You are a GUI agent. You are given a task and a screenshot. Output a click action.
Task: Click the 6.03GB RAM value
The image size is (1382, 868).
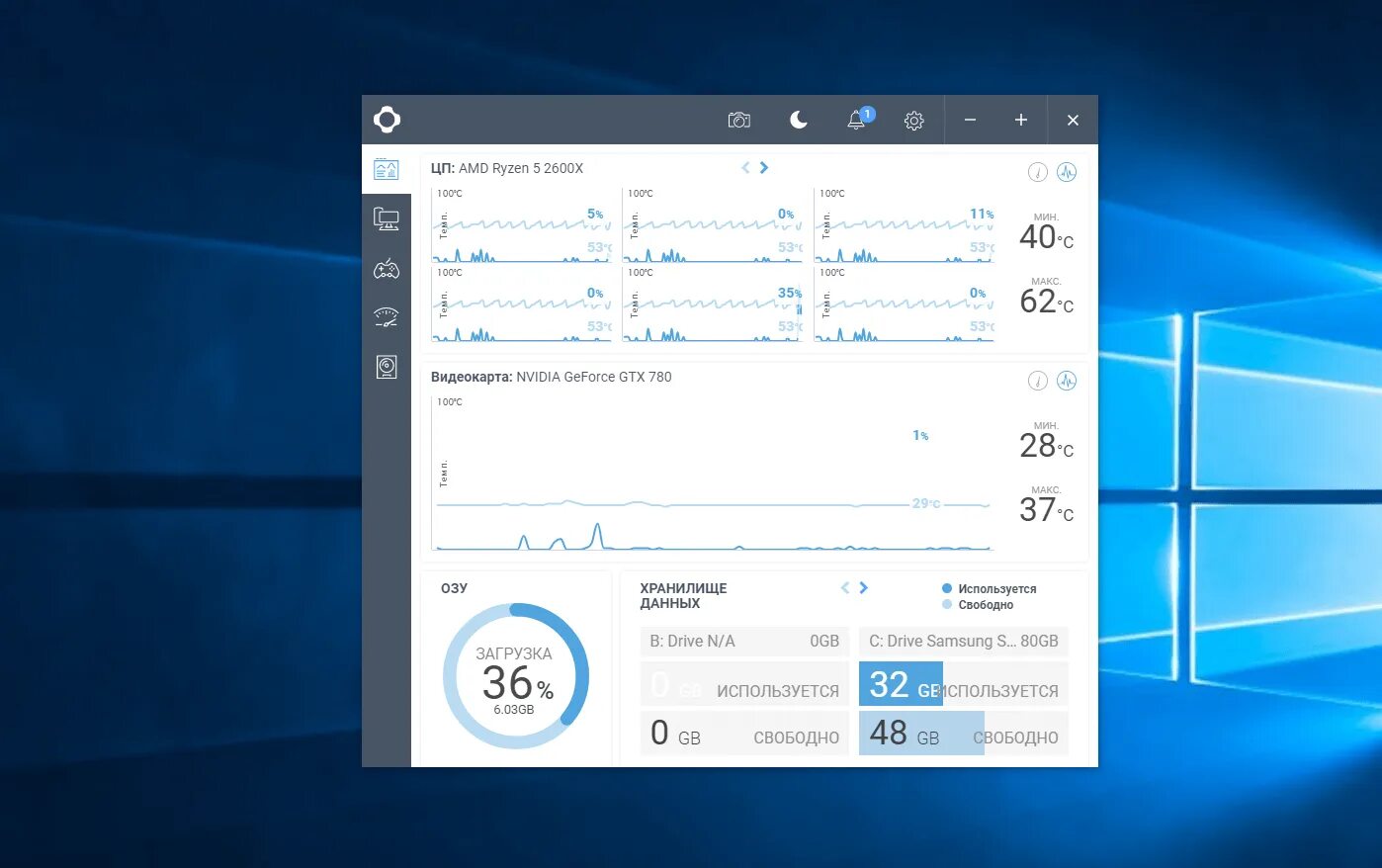(x=514, y=710)
